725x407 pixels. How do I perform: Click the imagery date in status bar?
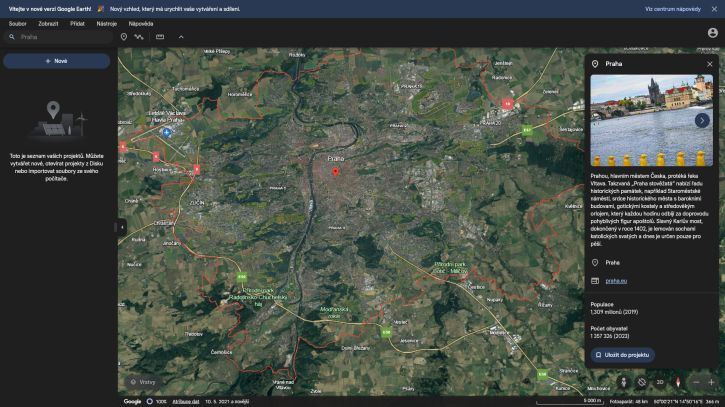pos(227,401)
